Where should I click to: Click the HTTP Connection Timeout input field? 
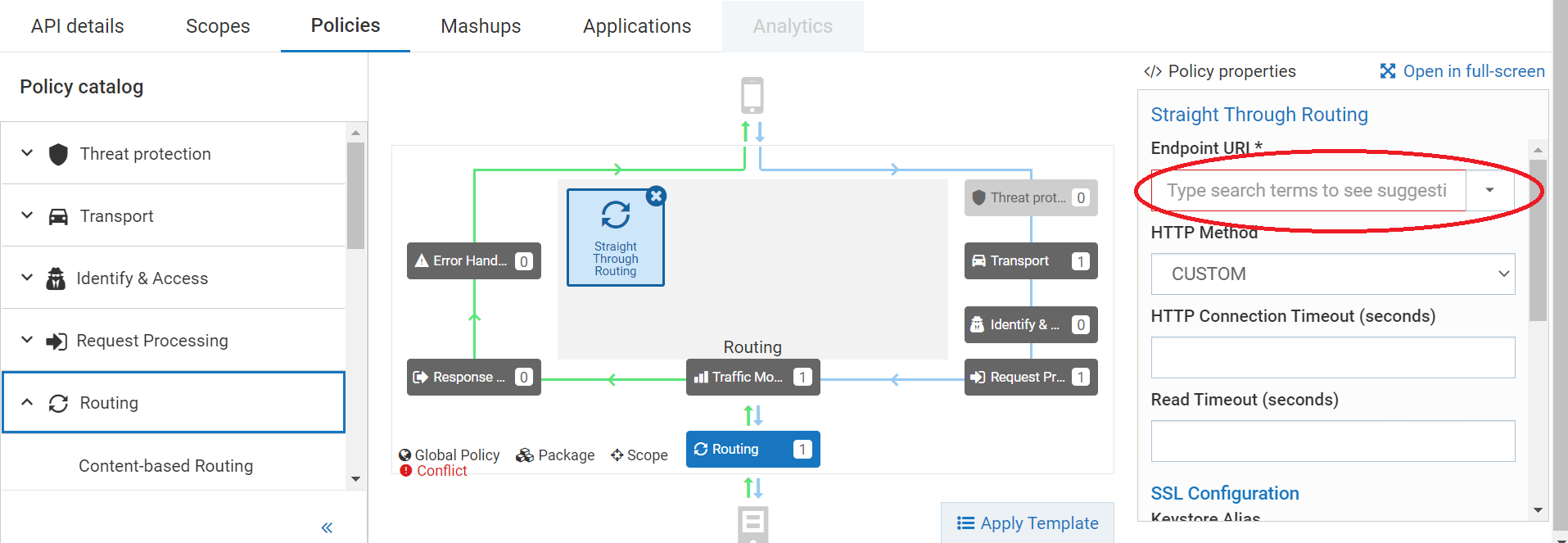click(1332, 357)
